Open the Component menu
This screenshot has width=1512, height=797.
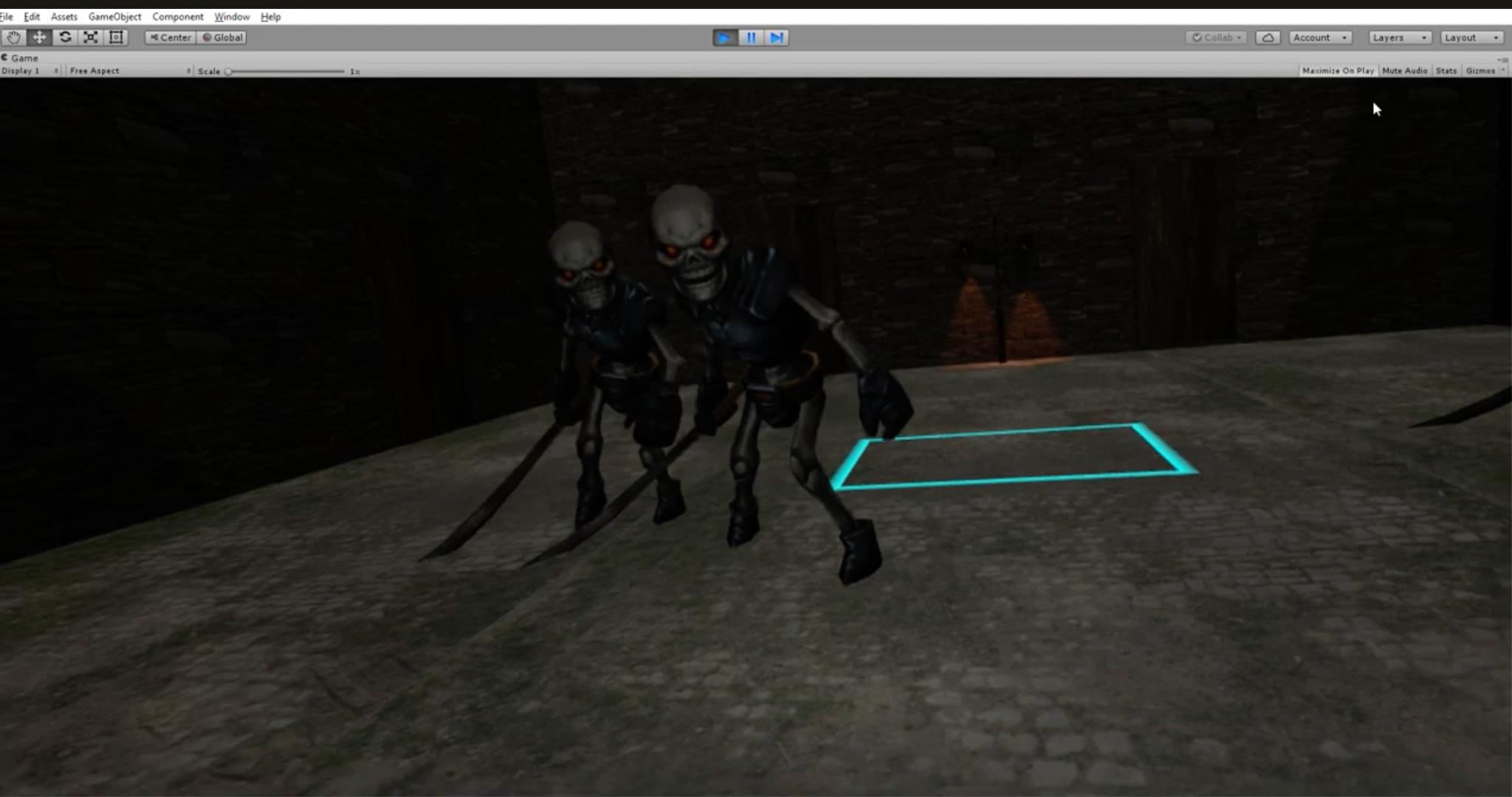point(178,16)
